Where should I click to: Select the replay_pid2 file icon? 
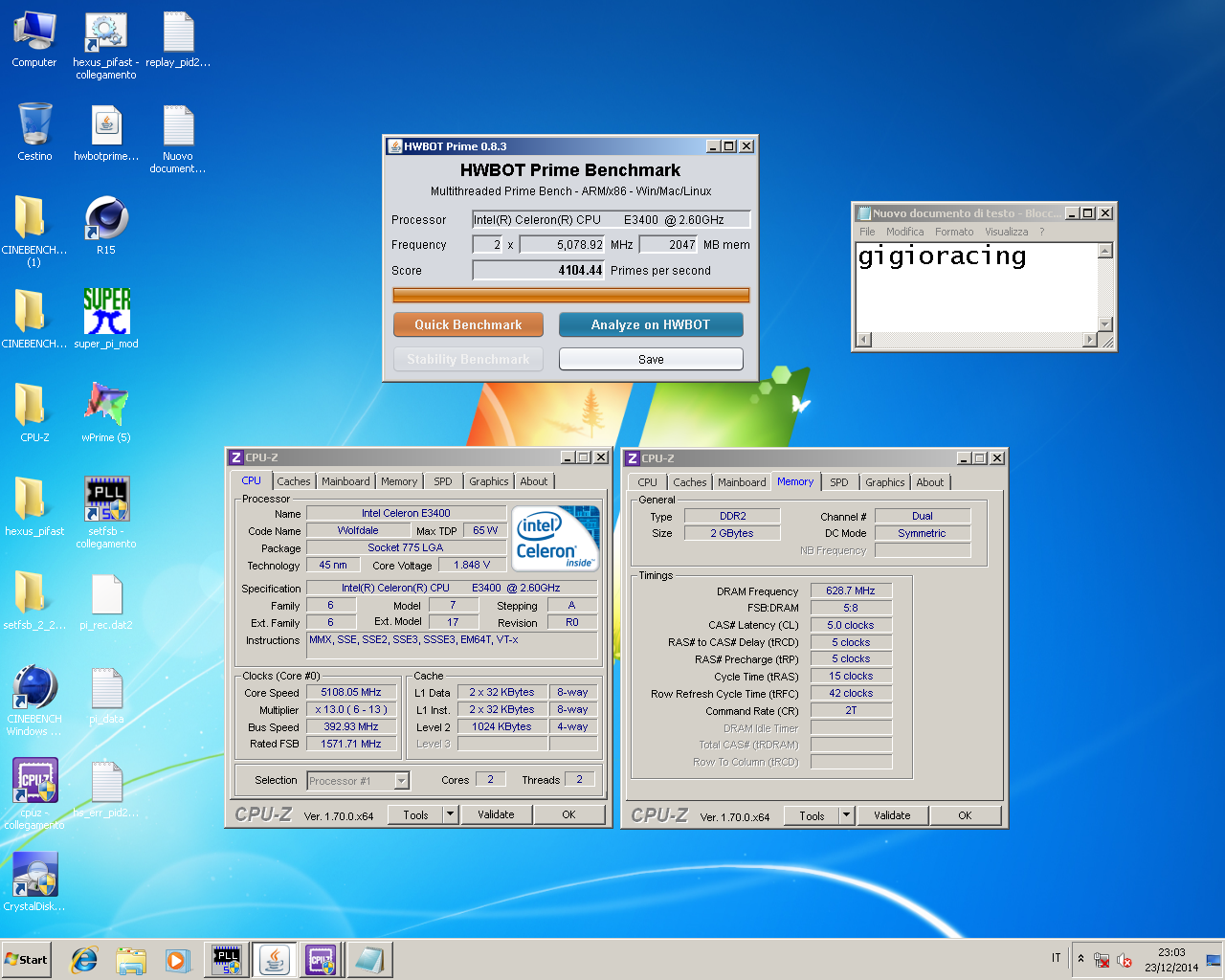[178, 40]
